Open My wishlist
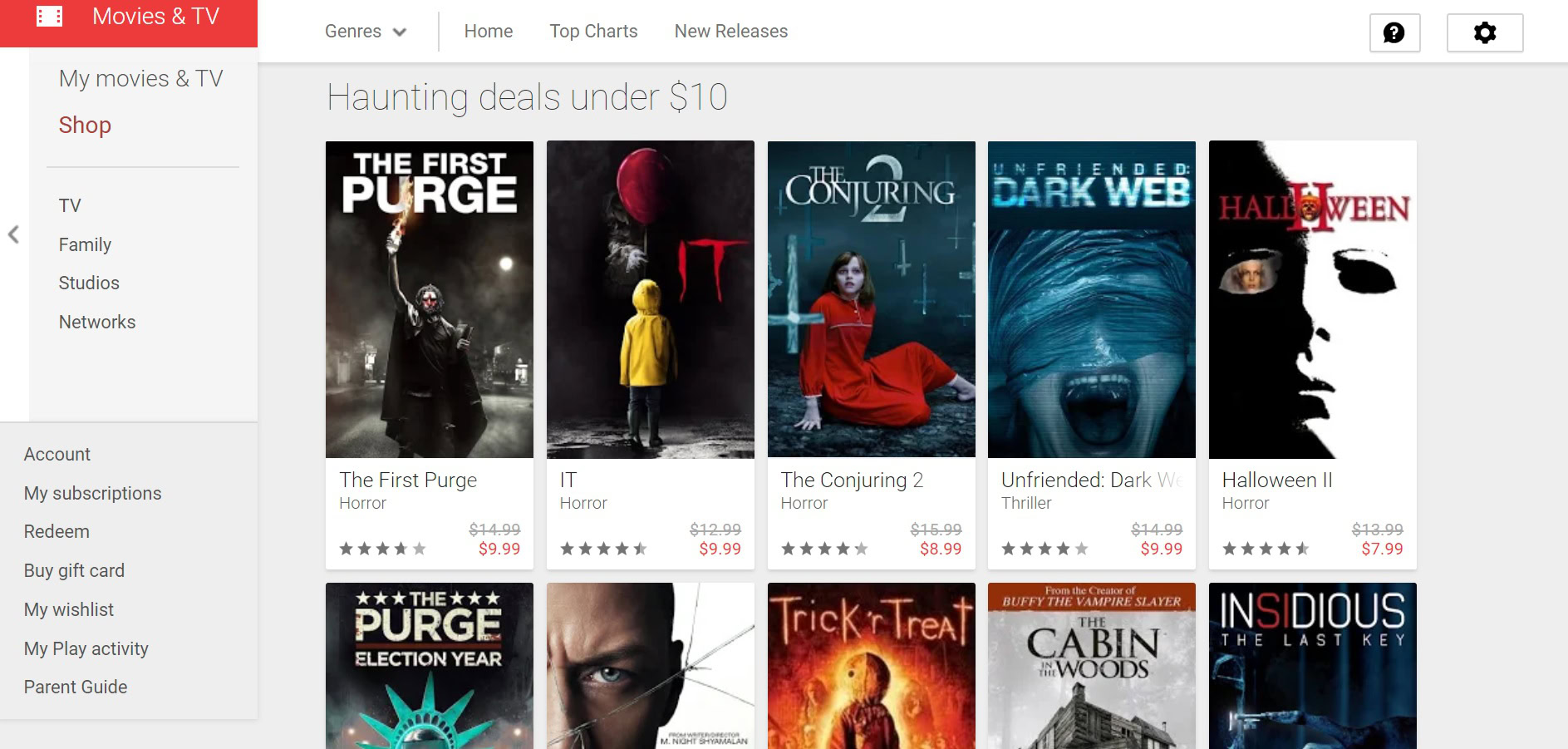The image size is (1568, 749). pyautogui.click(x=69, y=609)
